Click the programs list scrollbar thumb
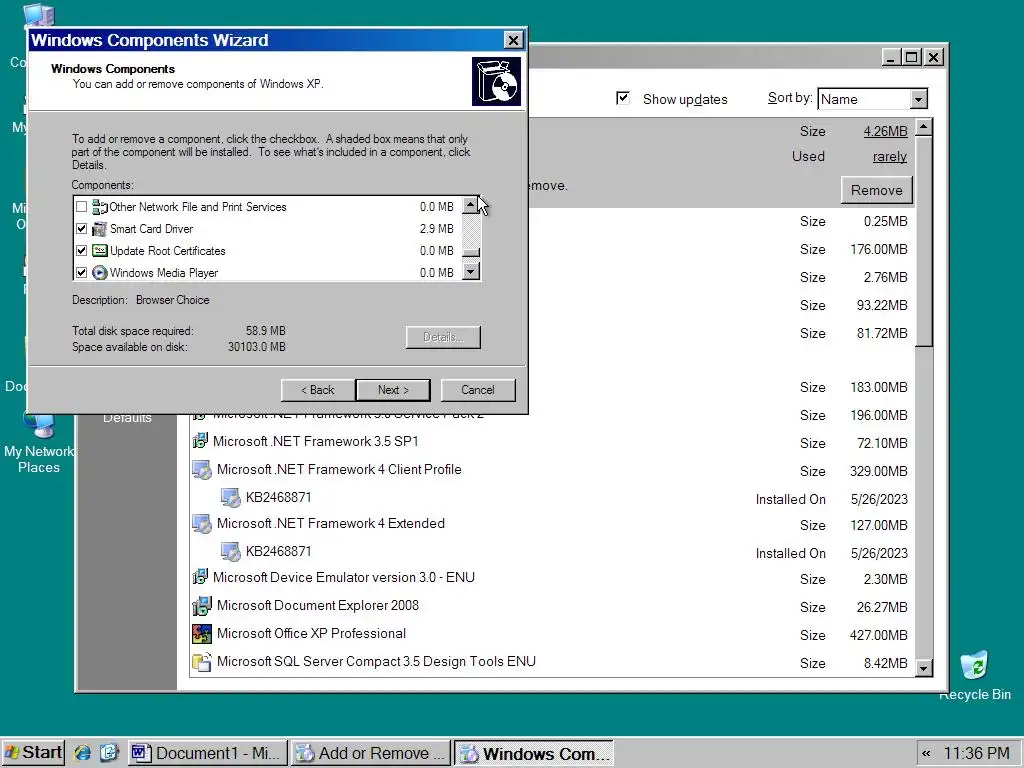Viewport: 1024px width, 768px height. tap(924, 241)
